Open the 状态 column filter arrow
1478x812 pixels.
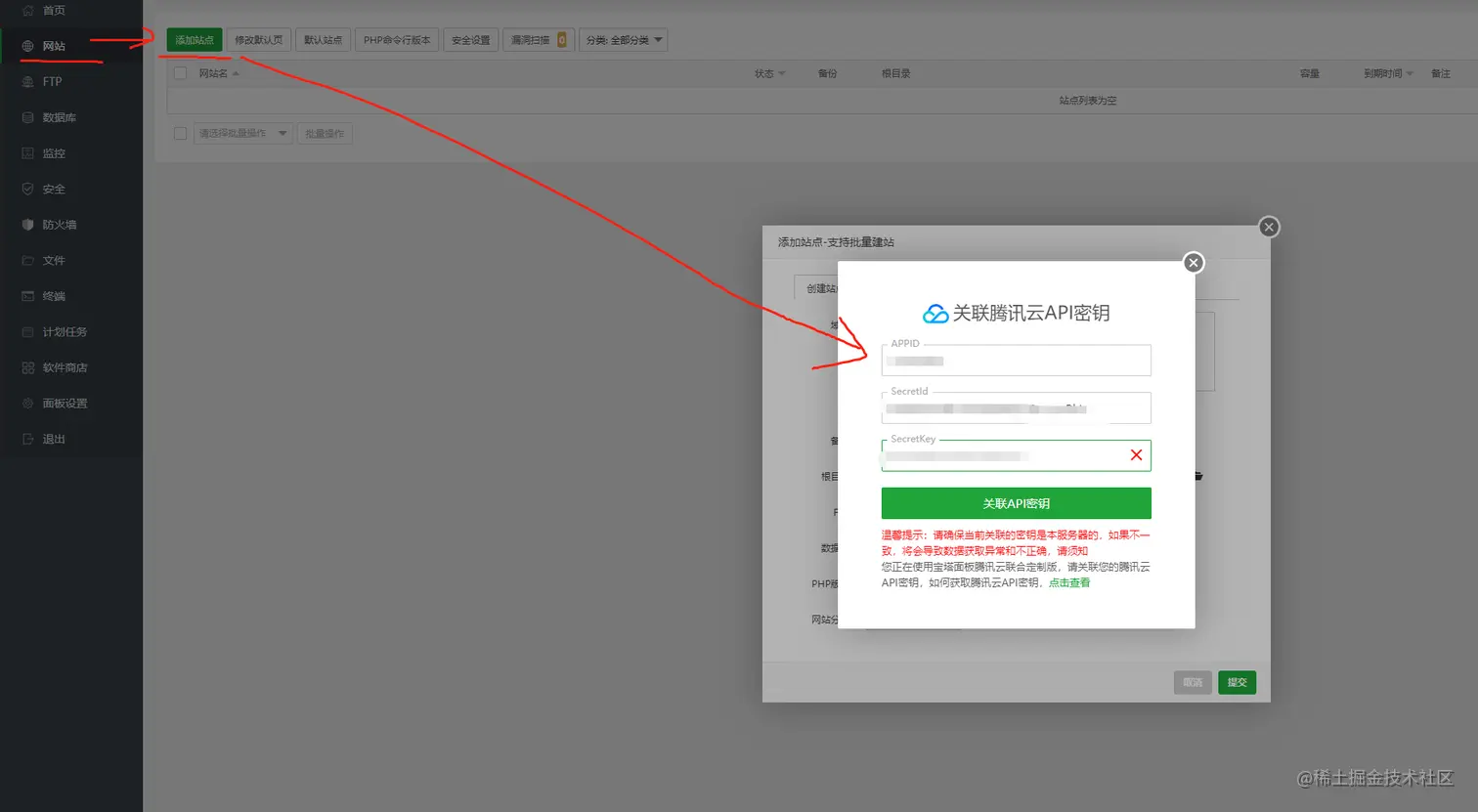click(x=782, y=74)
